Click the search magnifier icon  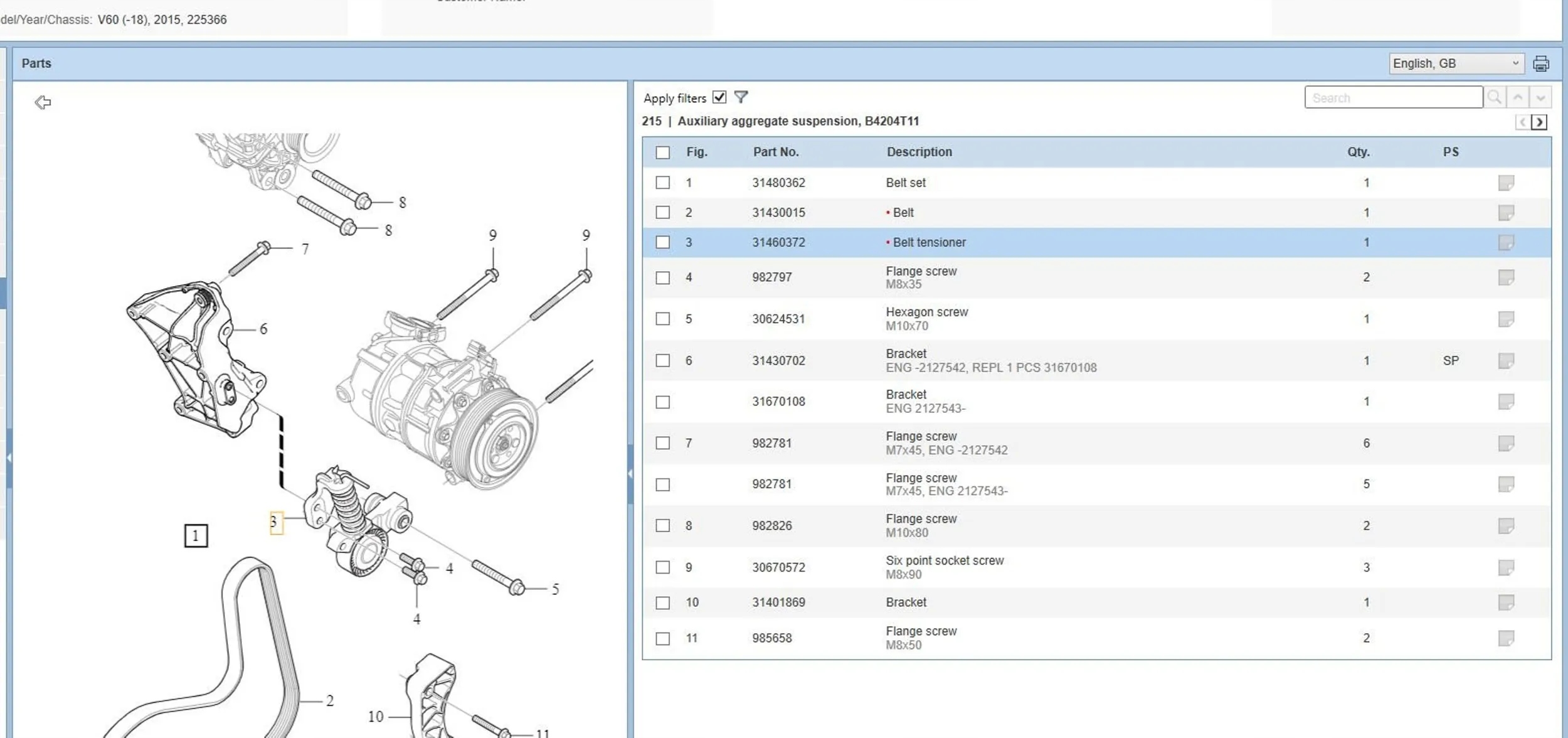[1495, 97]
